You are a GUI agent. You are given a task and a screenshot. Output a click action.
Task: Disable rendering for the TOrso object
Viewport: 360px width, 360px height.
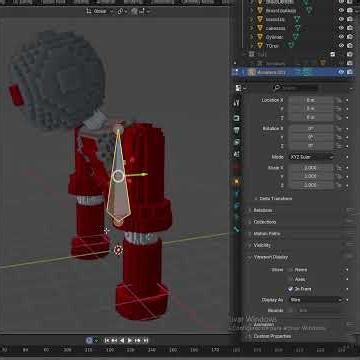(350, 45)
